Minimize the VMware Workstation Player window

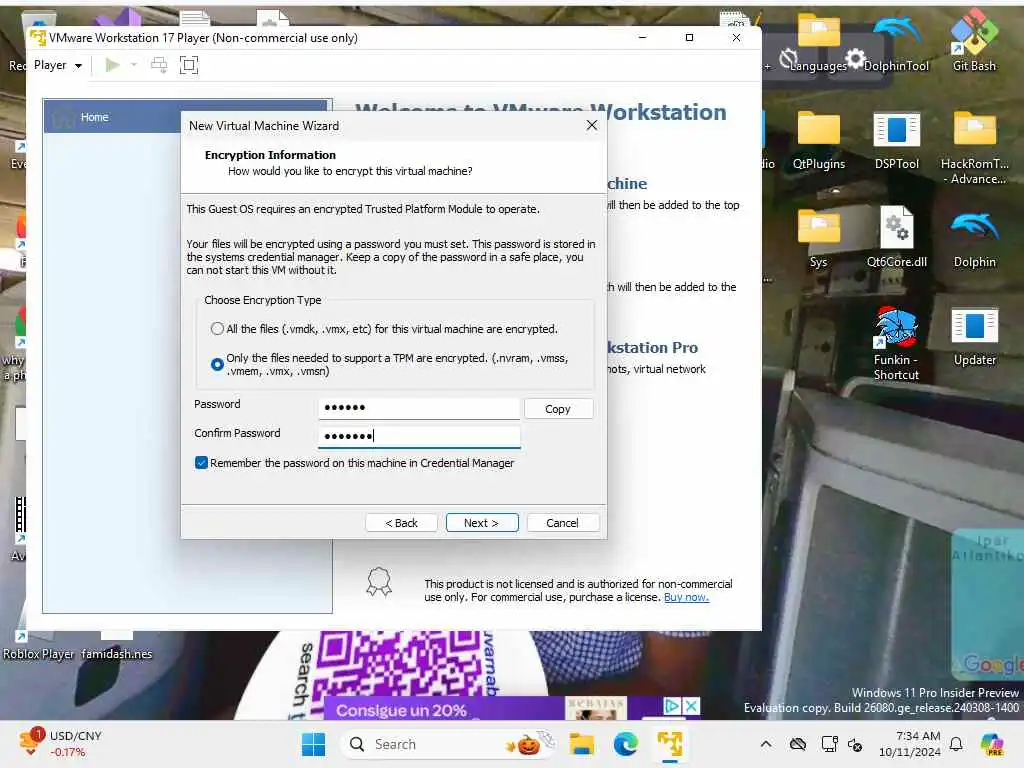(642, 37)
